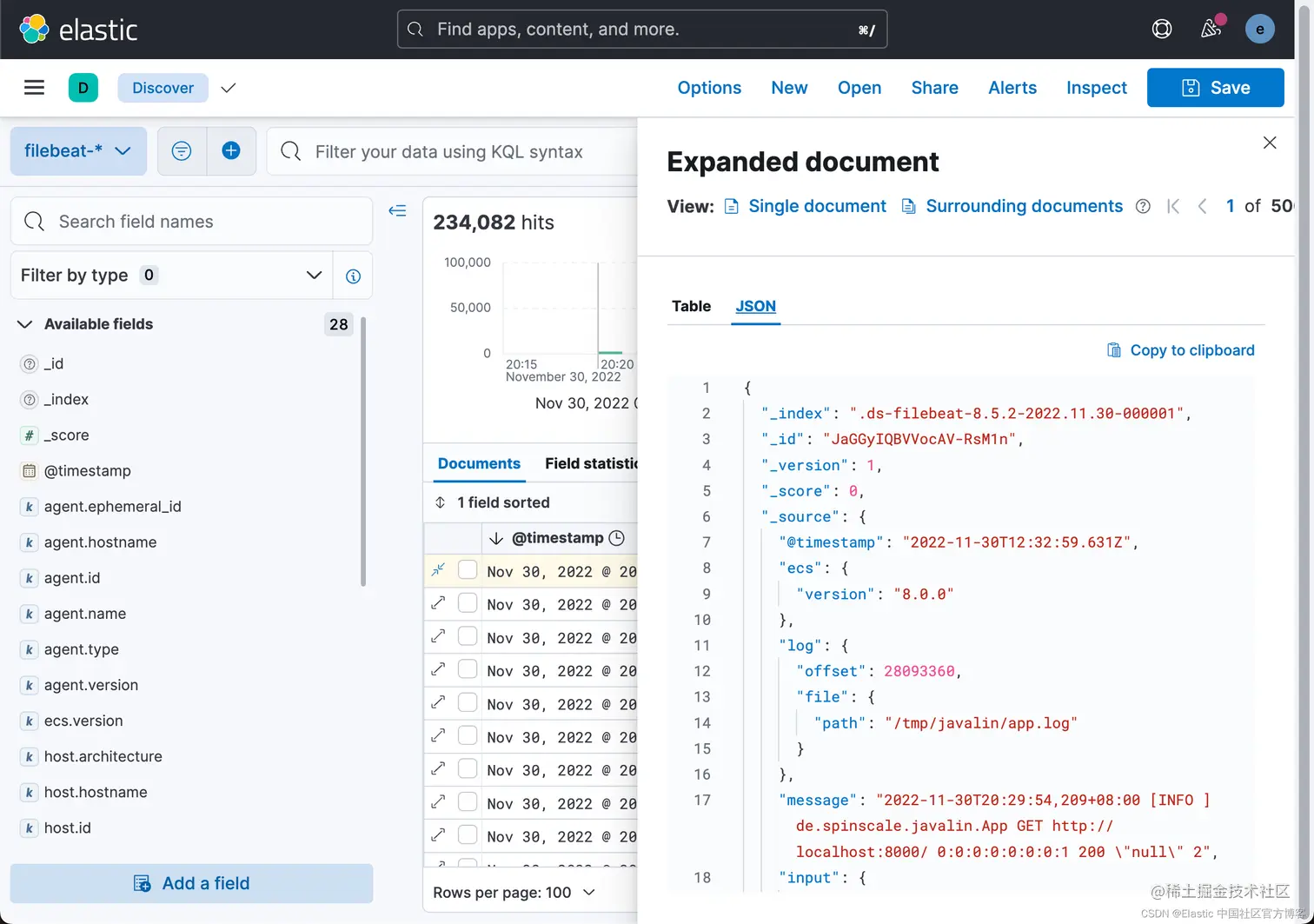The height and width of the screenshot is (924, 1314).
Task: Focus the Search field names box
Action: (x=192, y=222)
